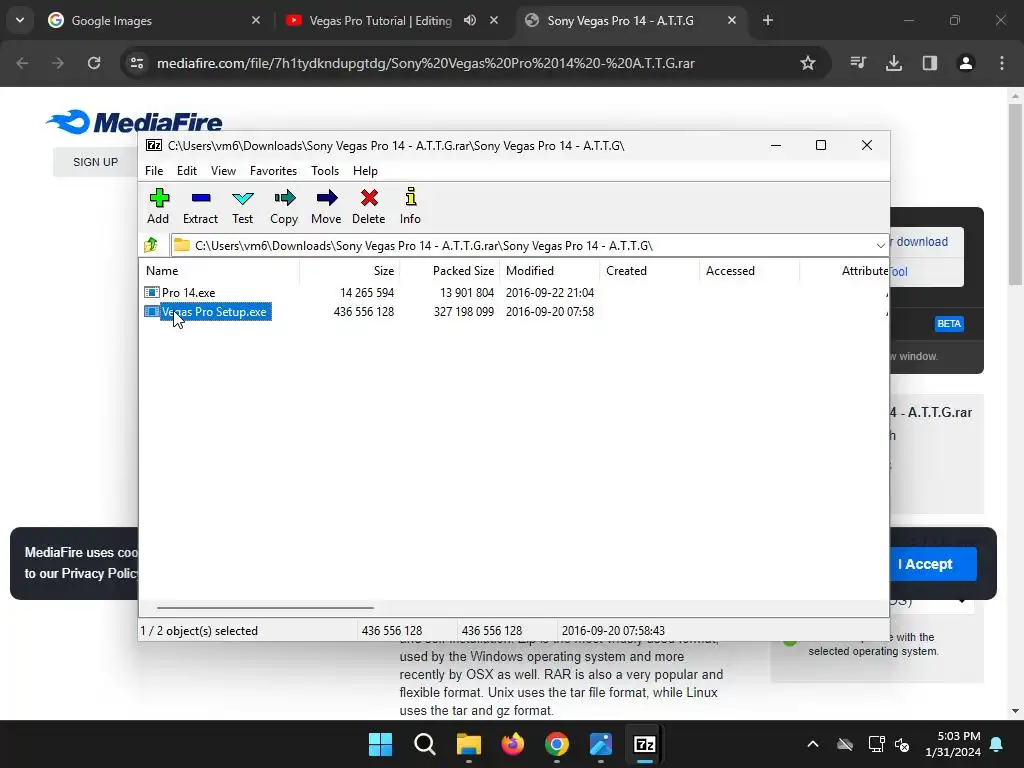
Task: Open Windows Start menu
Action: click(380, 744)
